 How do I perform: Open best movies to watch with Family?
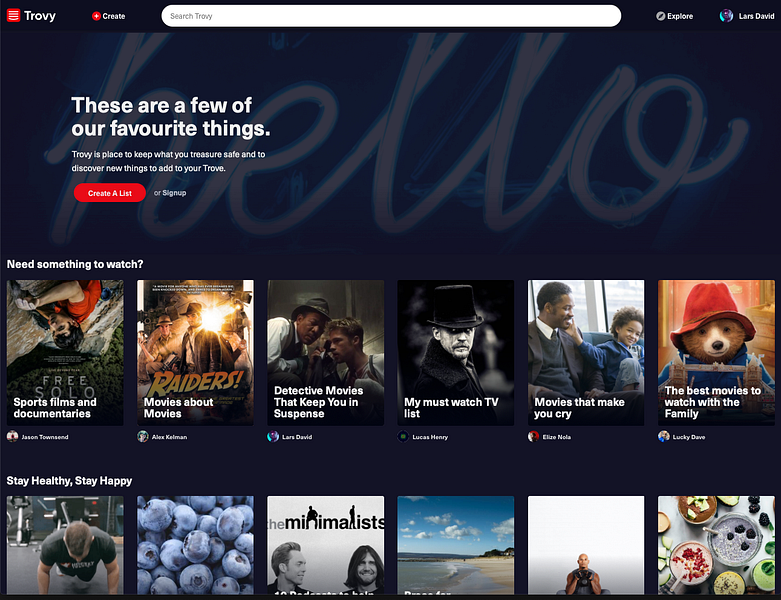(716, 353)
